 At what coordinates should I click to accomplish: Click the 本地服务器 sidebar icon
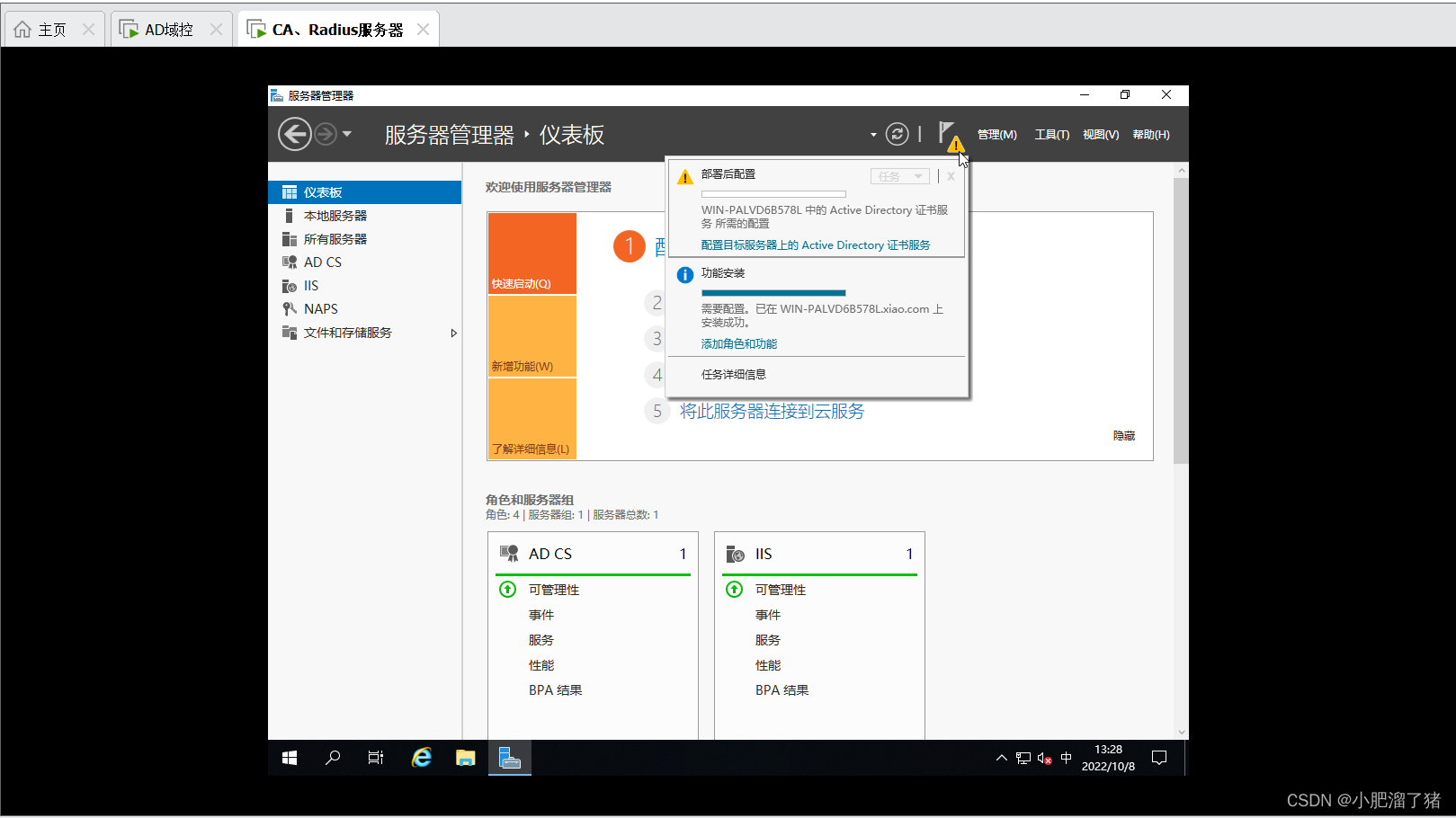point(290,216)
